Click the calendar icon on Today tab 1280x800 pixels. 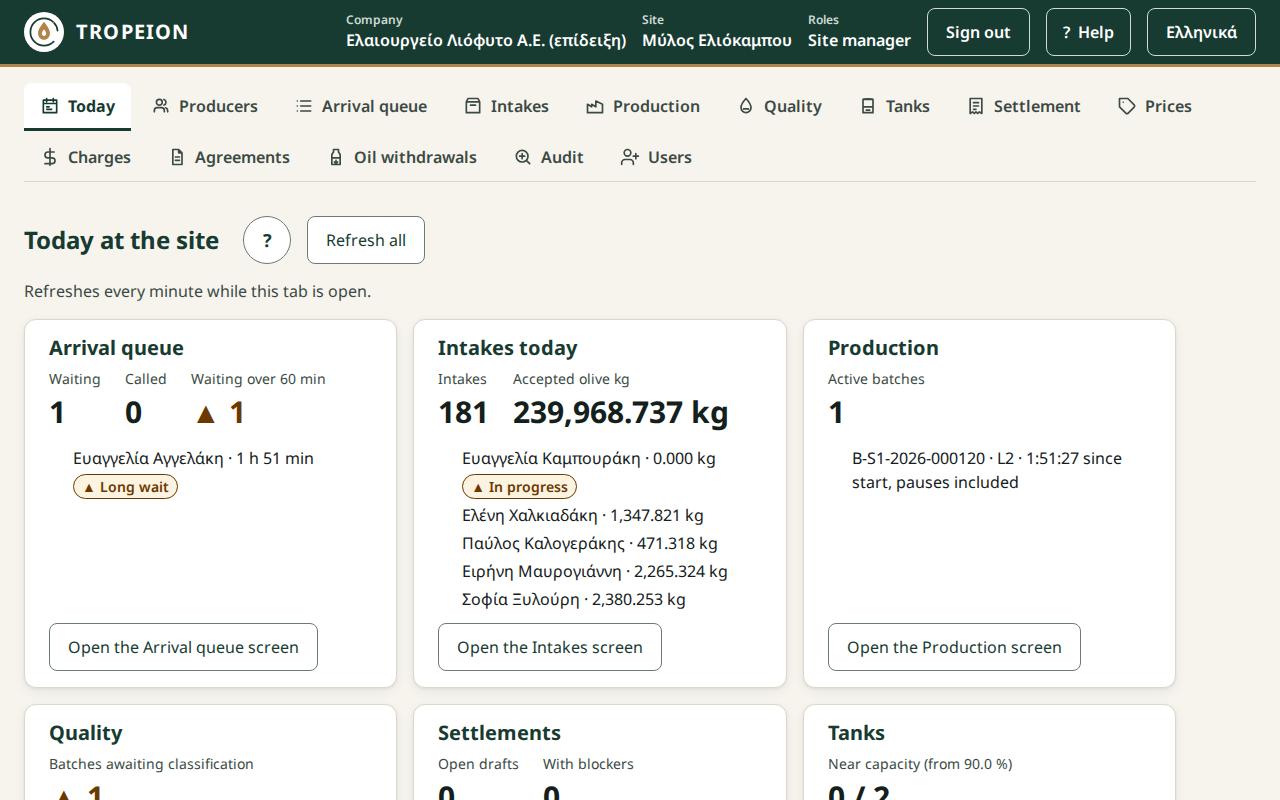49,106
